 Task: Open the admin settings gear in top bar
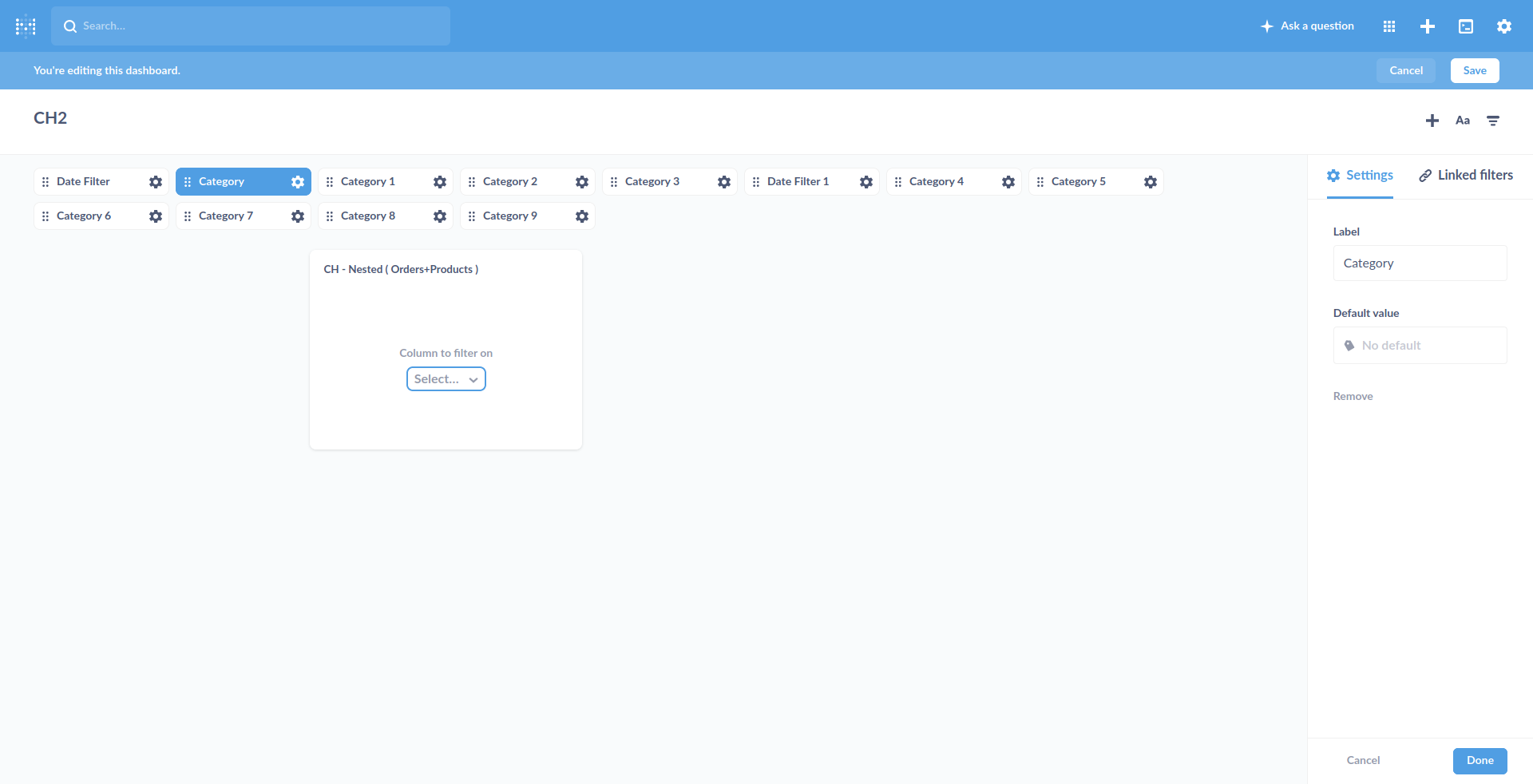[1503, 26]
